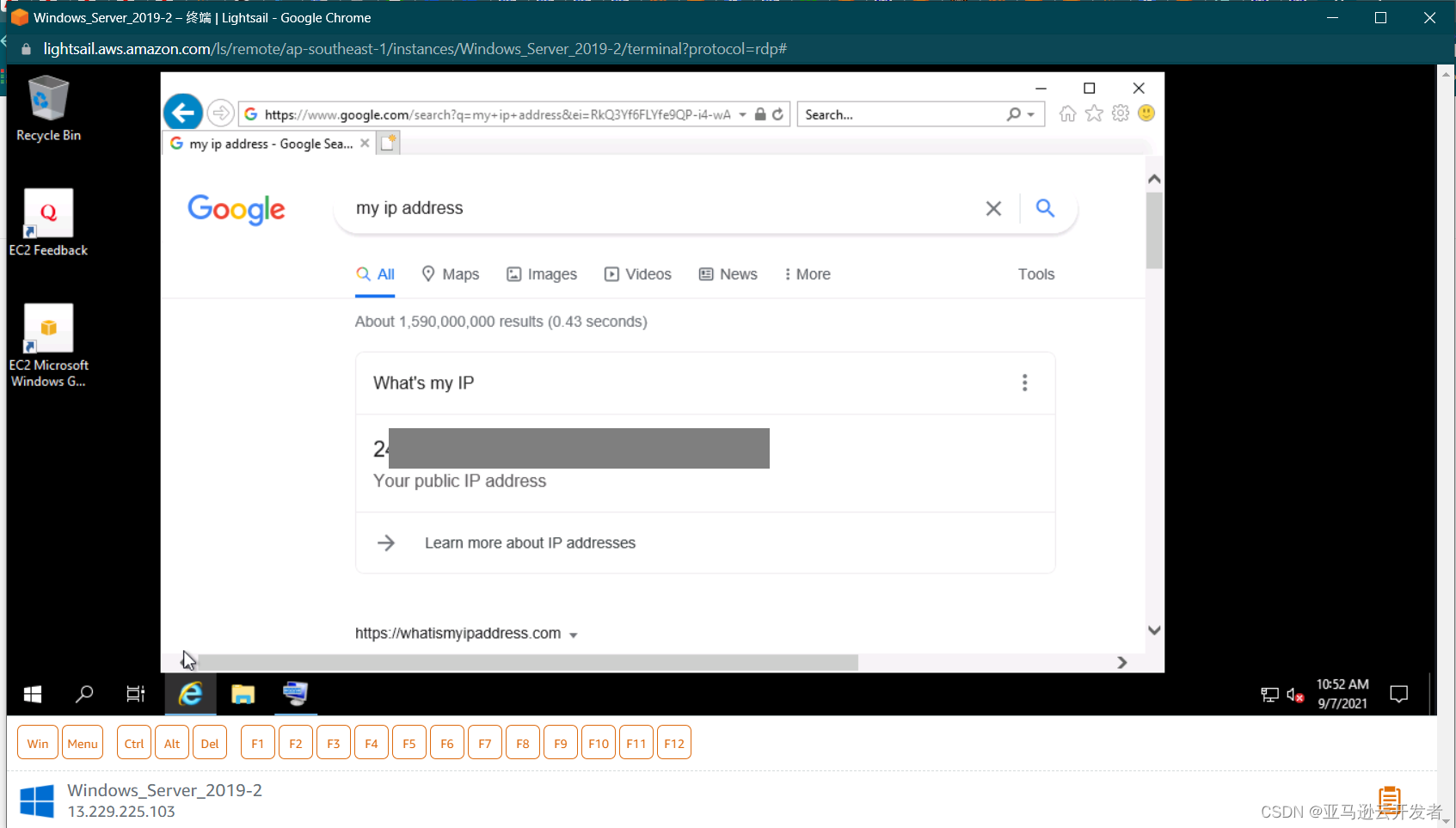Open the Windows Start menu
This screenshot has width=1456, height=828.
[x=33, y=694]
